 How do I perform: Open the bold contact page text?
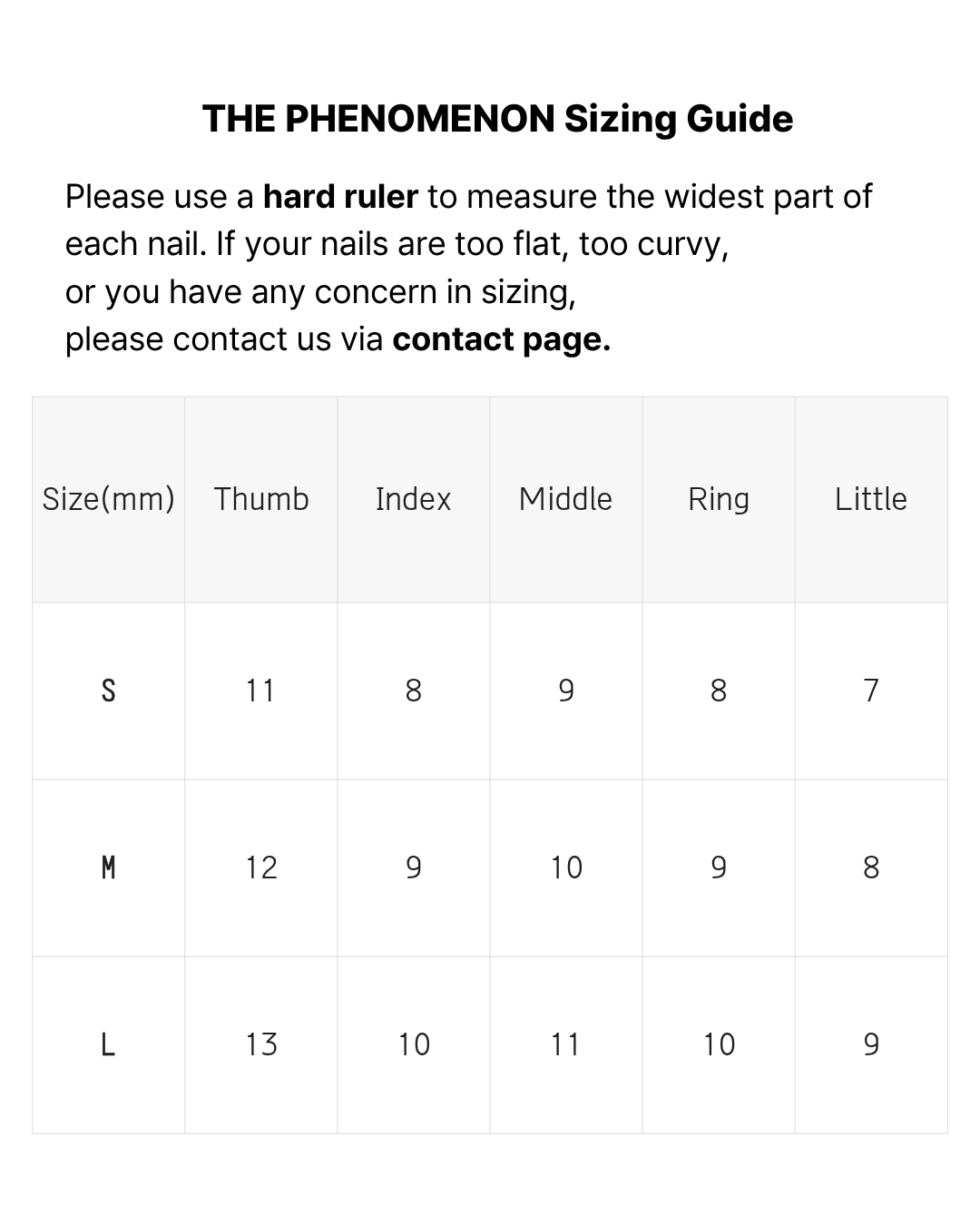(501, 339)
